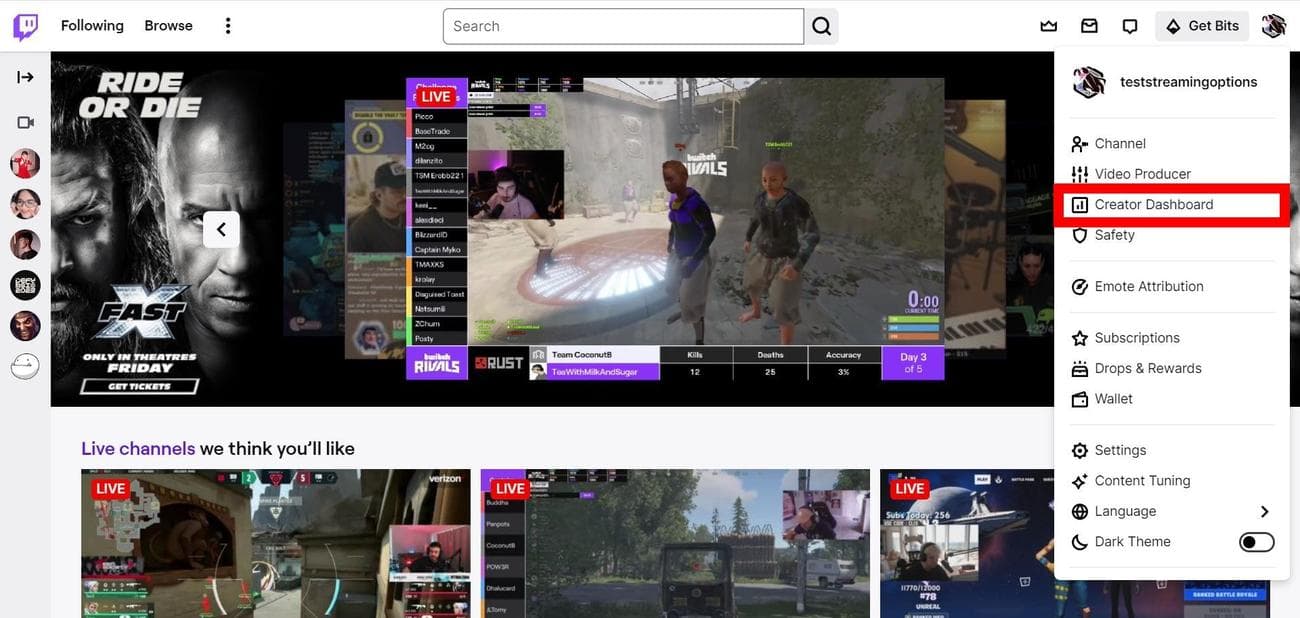The width and height of the screenshot is (1300, 618).
Task: Open the Following link
Action: [x=92, y=26]
